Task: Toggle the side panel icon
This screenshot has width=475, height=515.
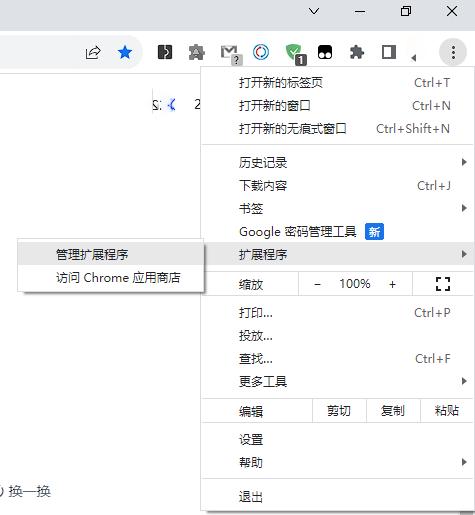Action: 389,52
